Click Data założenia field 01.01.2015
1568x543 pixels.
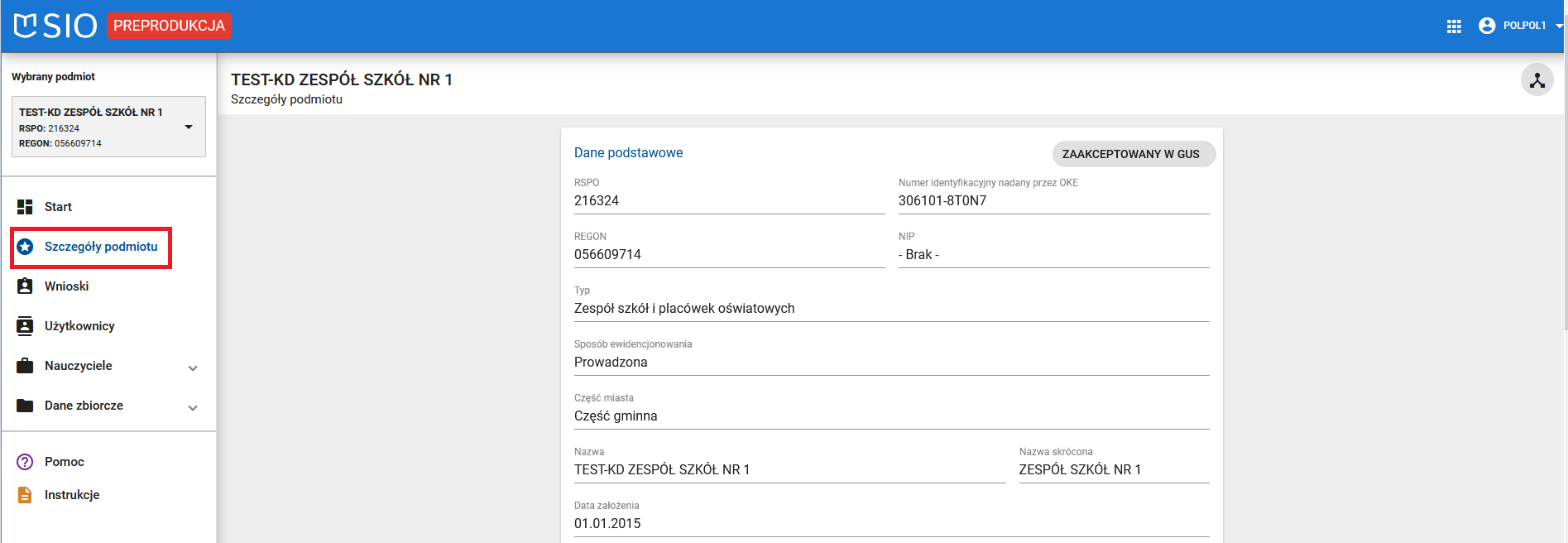coord(892,524)
